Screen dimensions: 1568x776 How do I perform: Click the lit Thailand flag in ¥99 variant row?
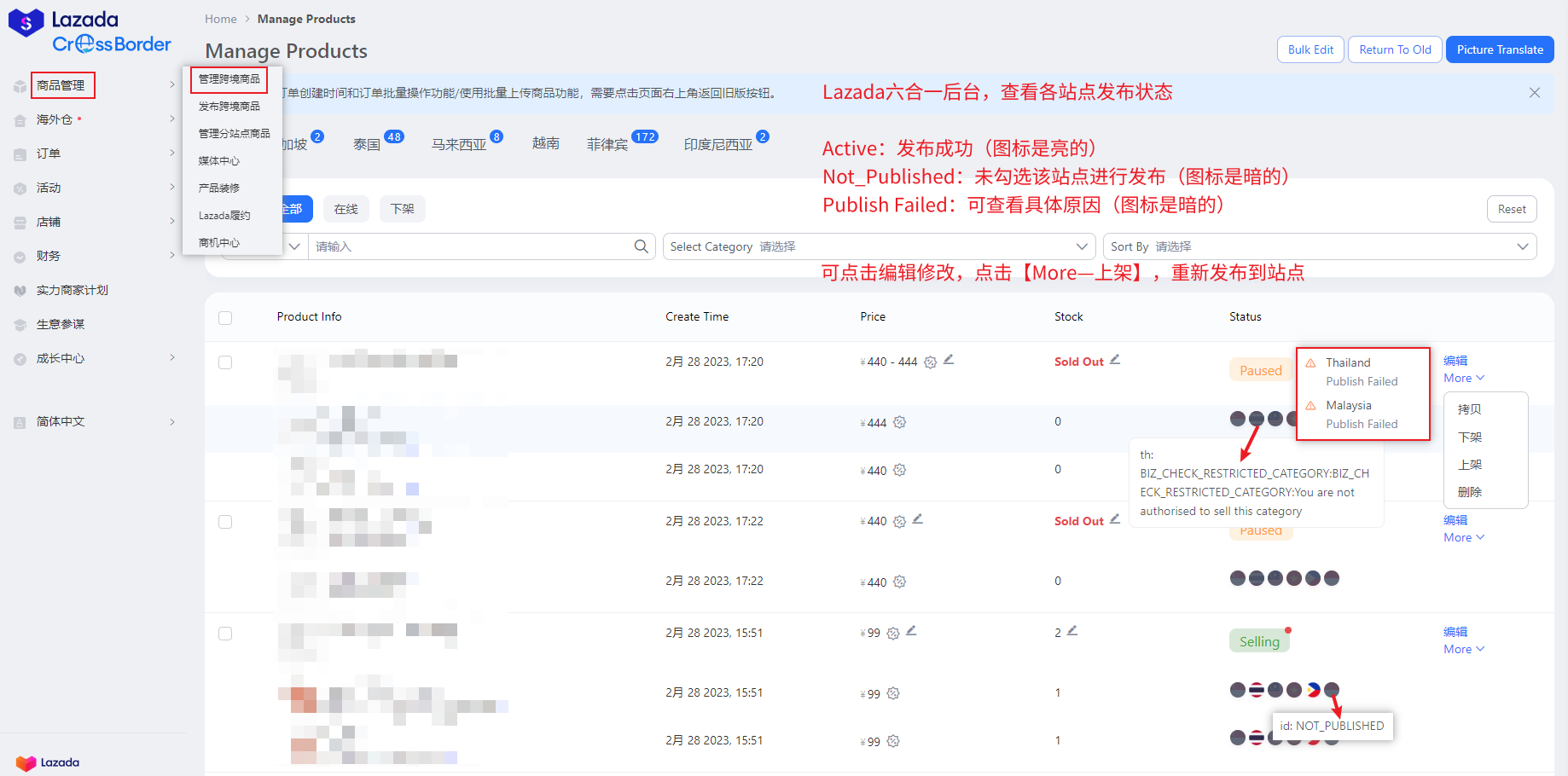click(1257, 690)
